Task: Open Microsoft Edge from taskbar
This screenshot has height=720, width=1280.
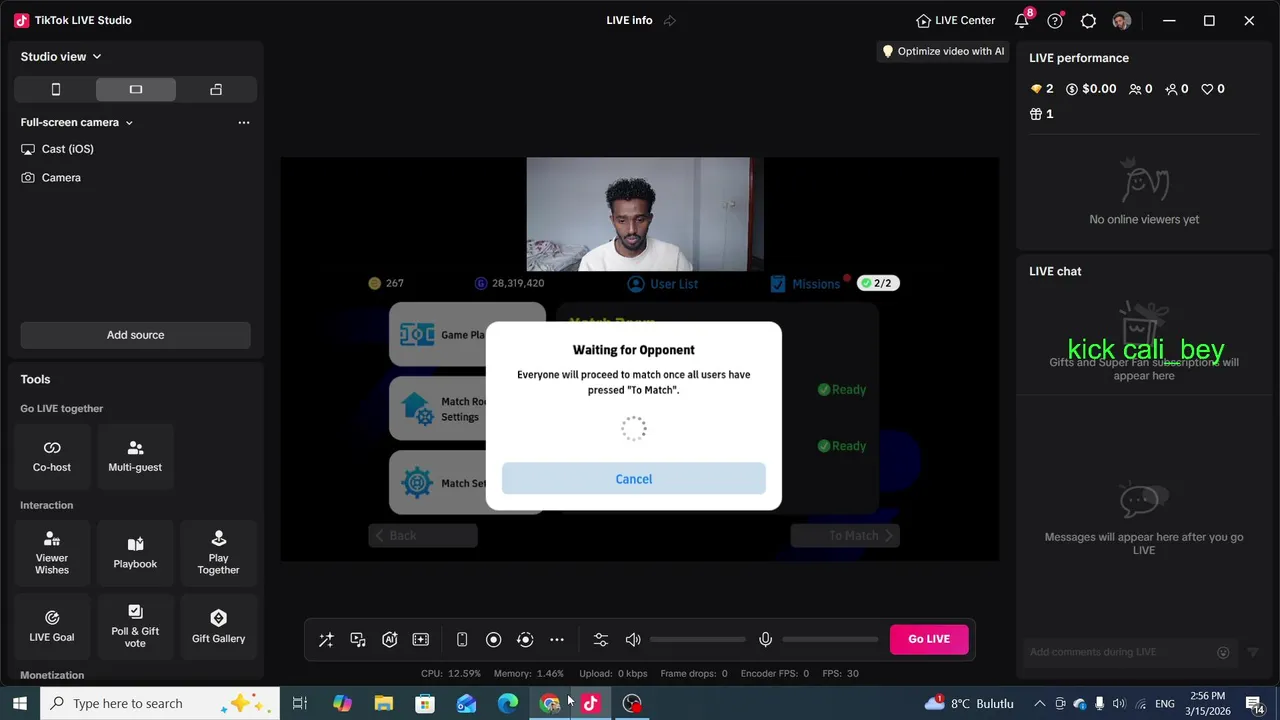Action: click(x=508, y=703)
